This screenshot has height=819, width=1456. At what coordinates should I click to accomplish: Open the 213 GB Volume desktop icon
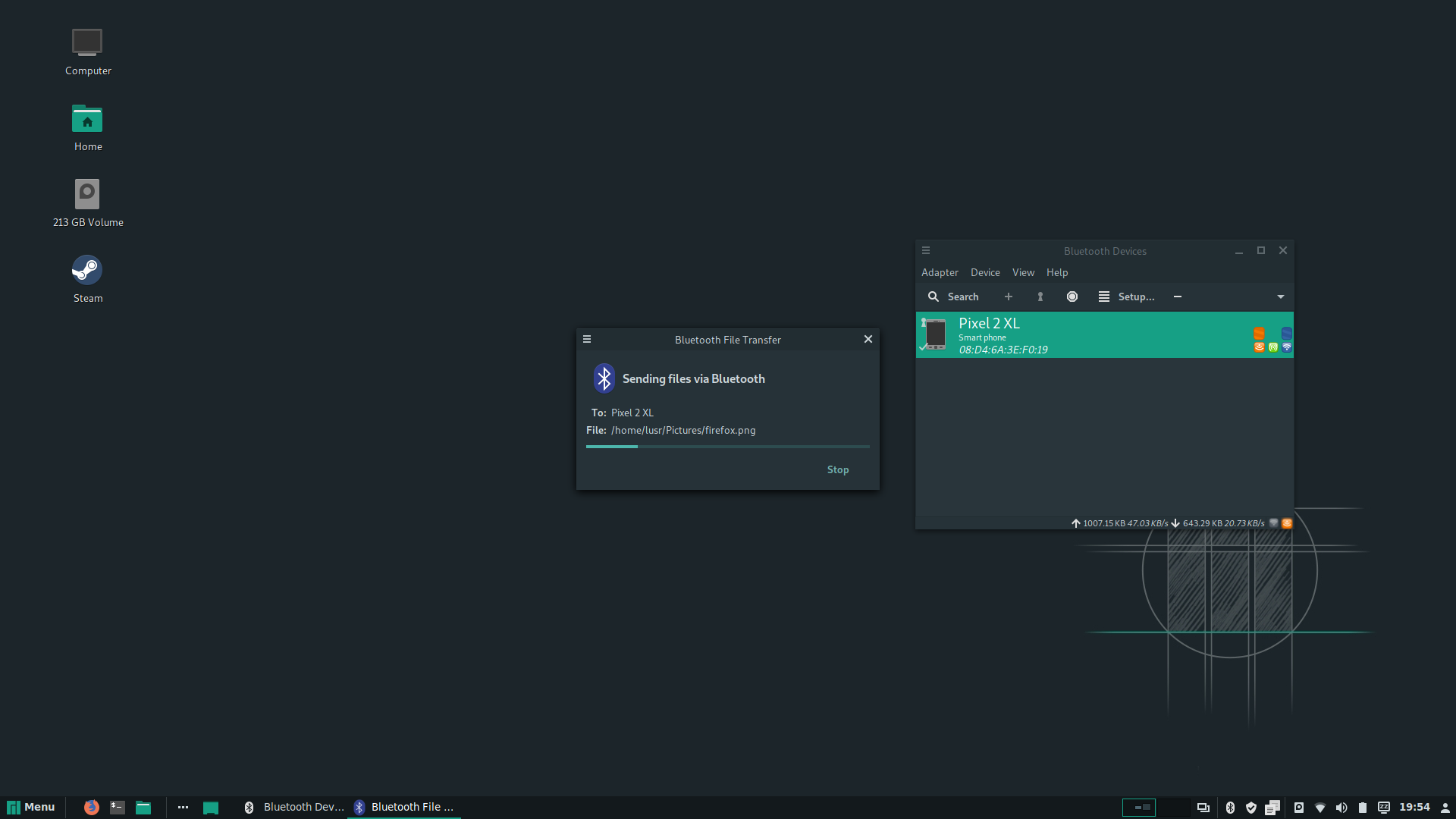[x=88, y=203]
